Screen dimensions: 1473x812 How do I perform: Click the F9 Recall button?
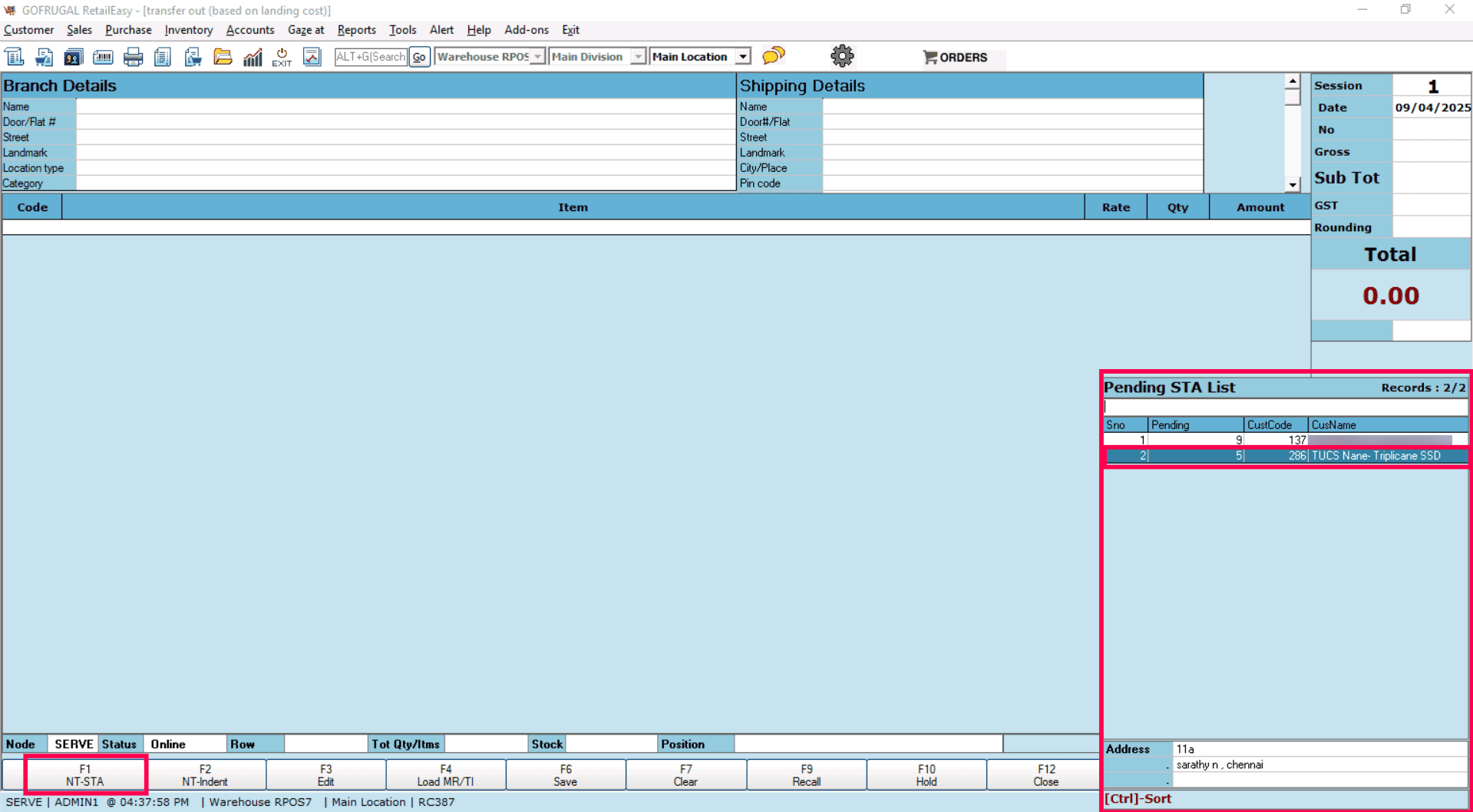pyautogui.click(x=807, y=775)
